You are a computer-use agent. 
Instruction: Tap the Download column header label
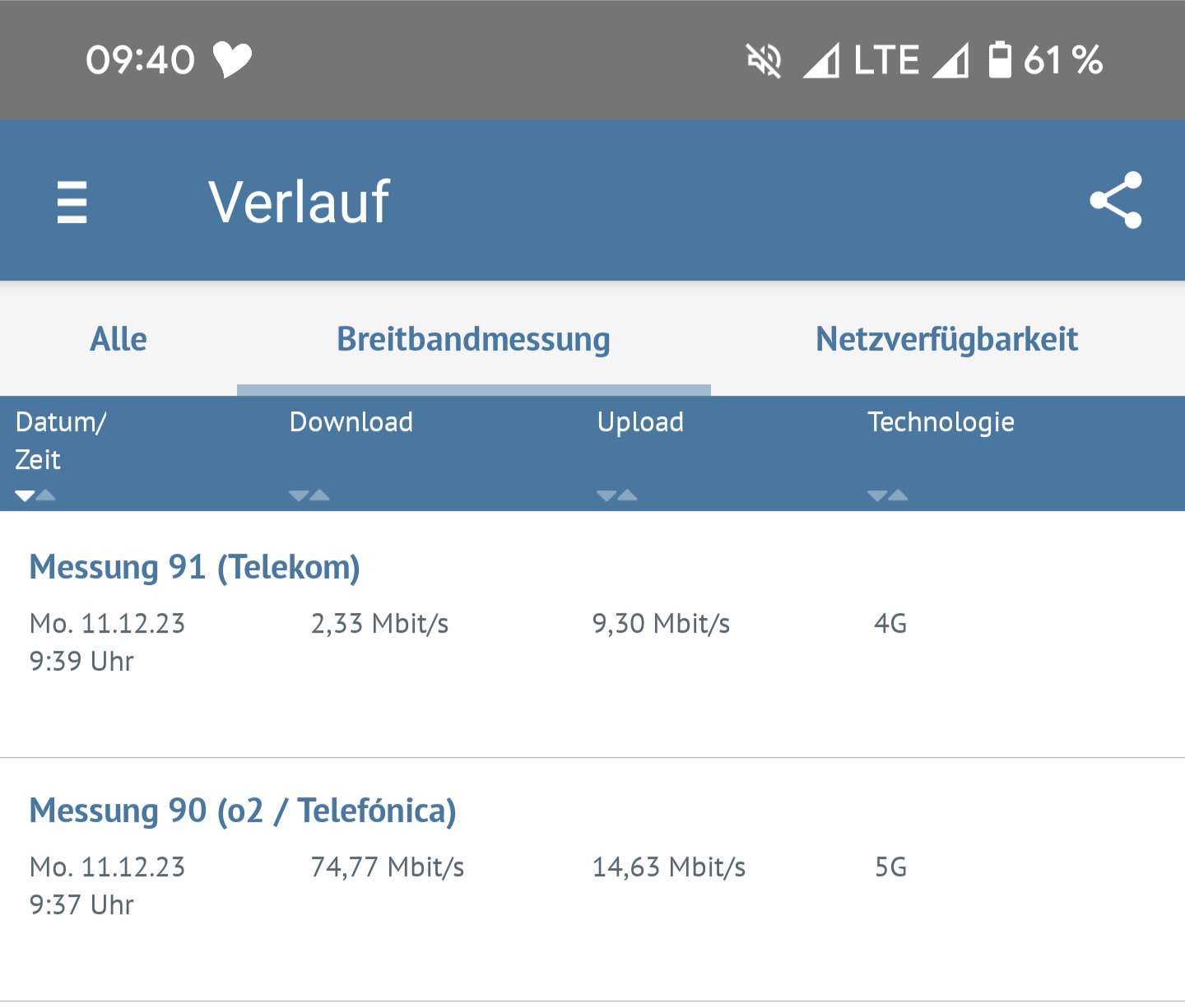tap(351, 422)
